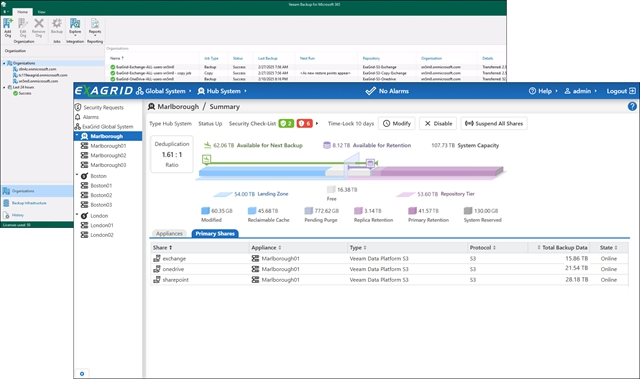This screenshot has width=640, height=379.
Task: Select Marlborough02 appliance in sidebar
Action: point(104,155)
